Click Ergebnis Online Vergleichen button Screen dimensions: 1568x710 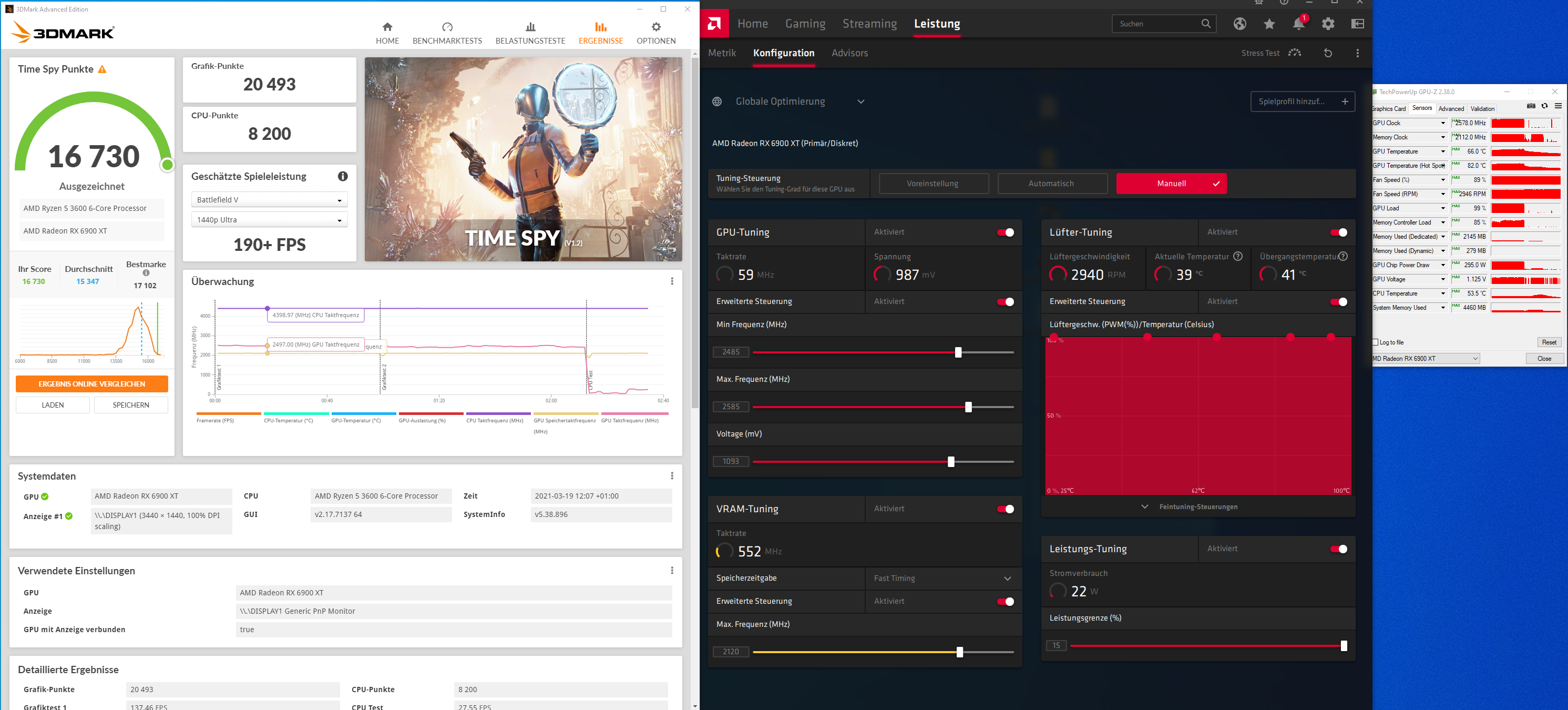click(92, 384)
